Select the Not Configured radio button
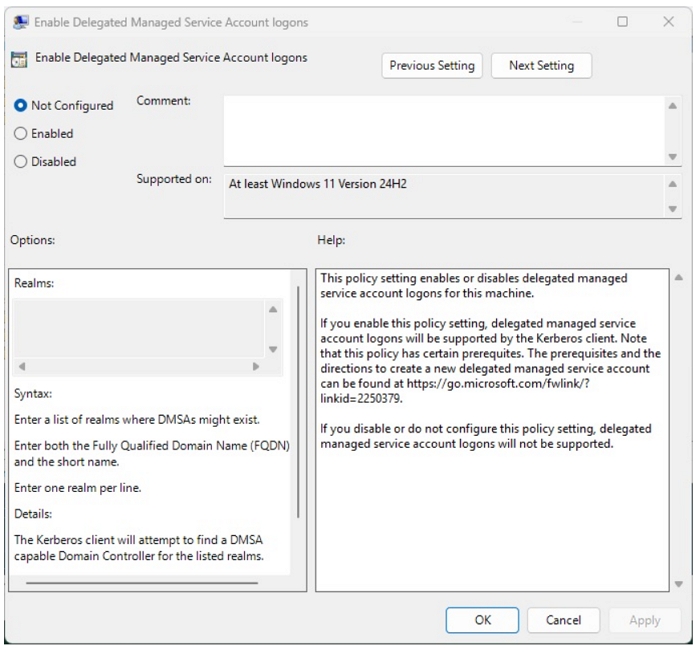 [20, 106]
